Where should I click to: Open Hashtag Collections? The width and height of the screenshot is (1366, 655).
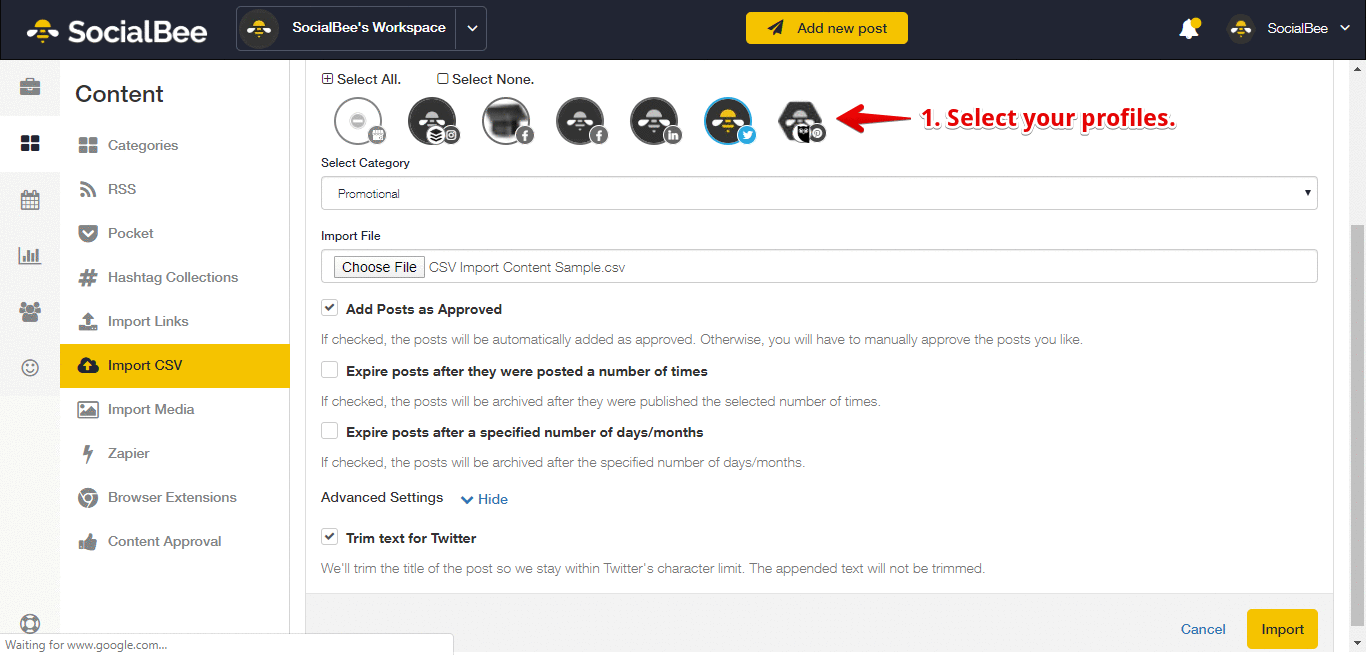[173, 277]
